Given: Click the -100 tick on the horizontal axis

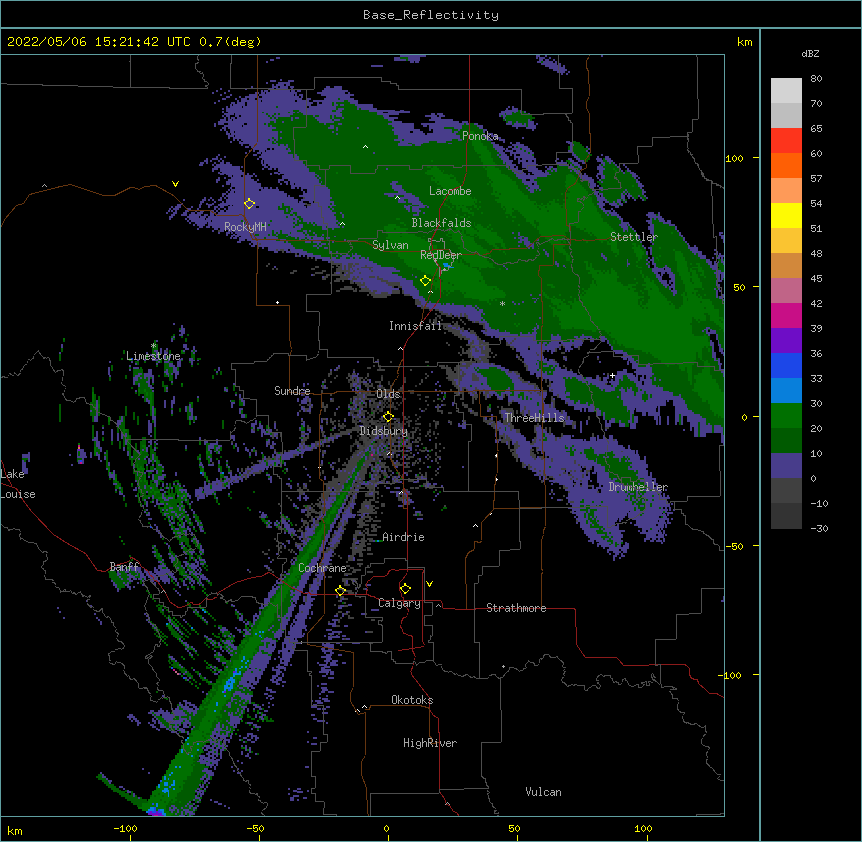Looking at the screenshot, I should click(x=126, y=828).
